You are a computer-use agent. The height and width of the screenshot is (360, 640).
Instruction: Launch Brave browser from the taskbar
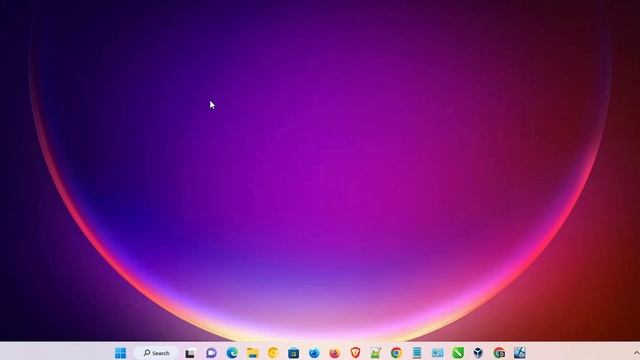click(x=355, y=353)
